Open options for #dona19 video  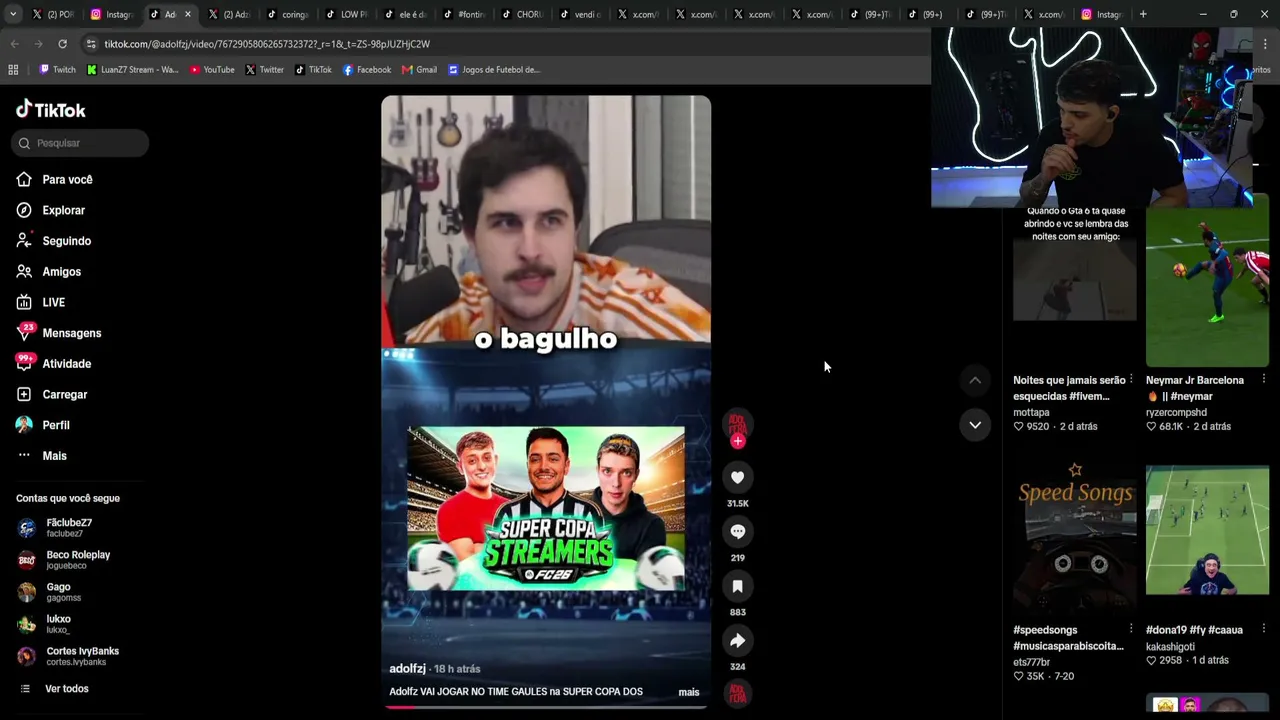(x=1264, y=630)
